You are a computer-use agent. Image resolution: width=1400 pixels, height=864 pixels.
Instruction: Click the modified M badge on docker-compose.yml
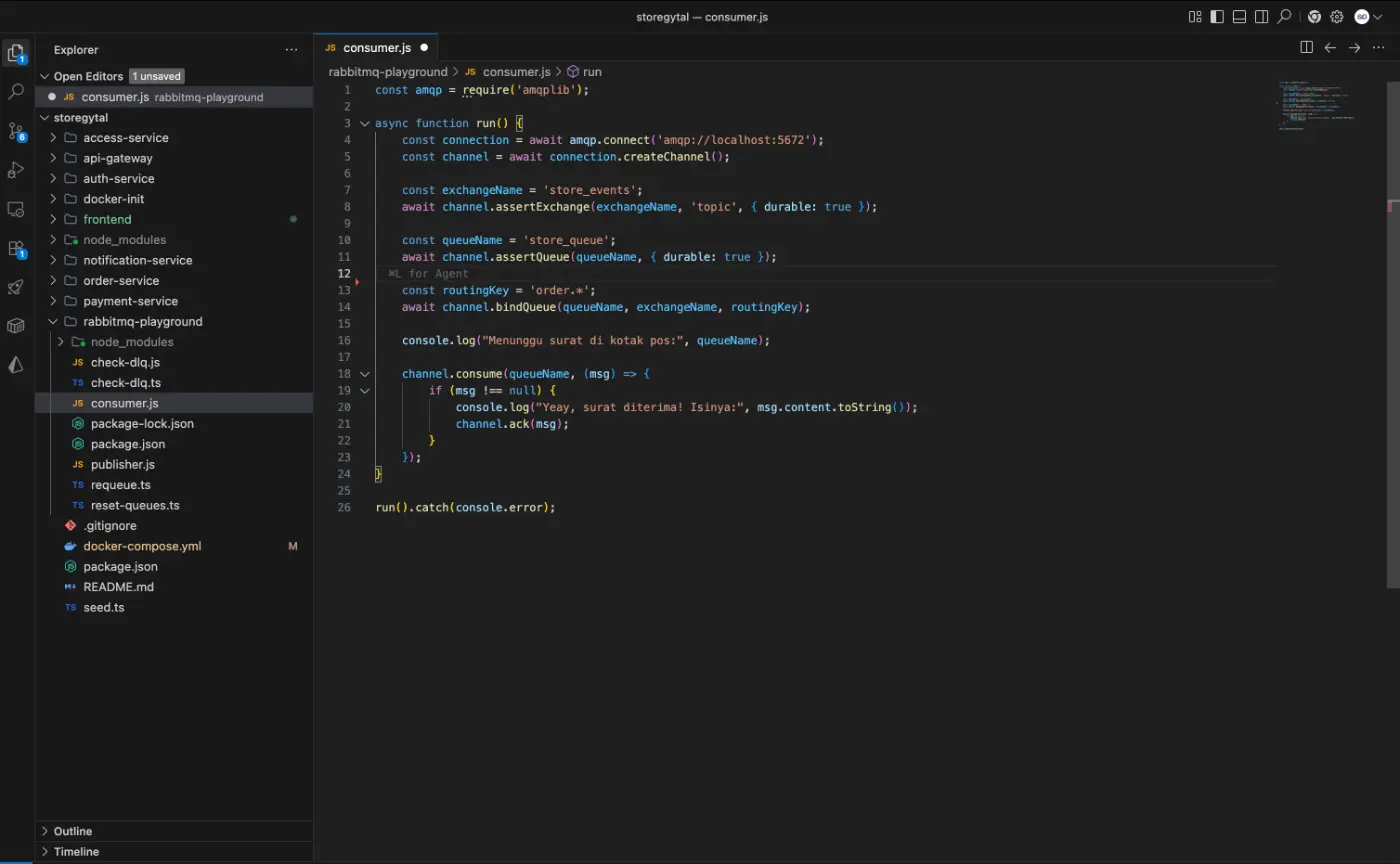(x=293, y=546)
